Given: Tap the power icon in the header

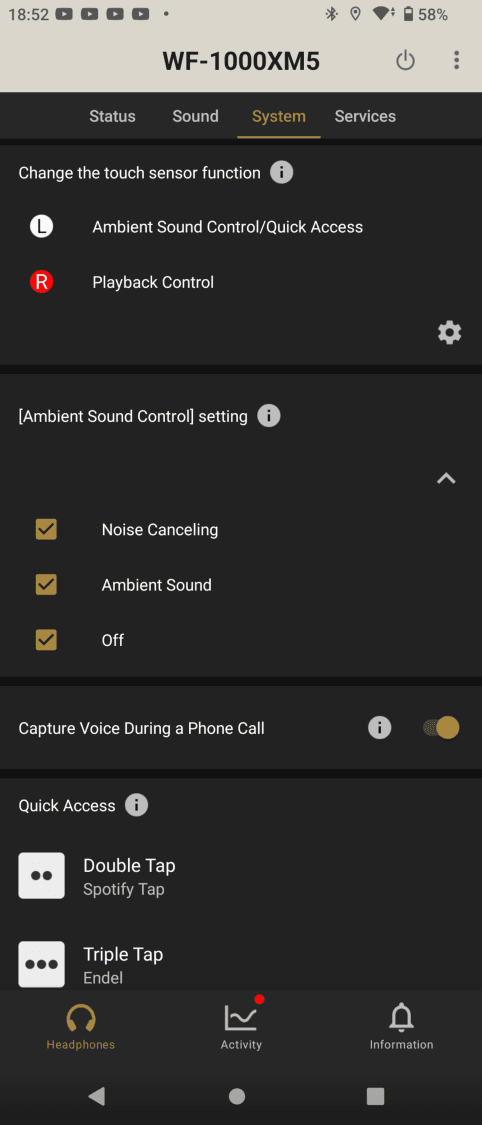Looking at the screenshot, I should pos(405,61).
